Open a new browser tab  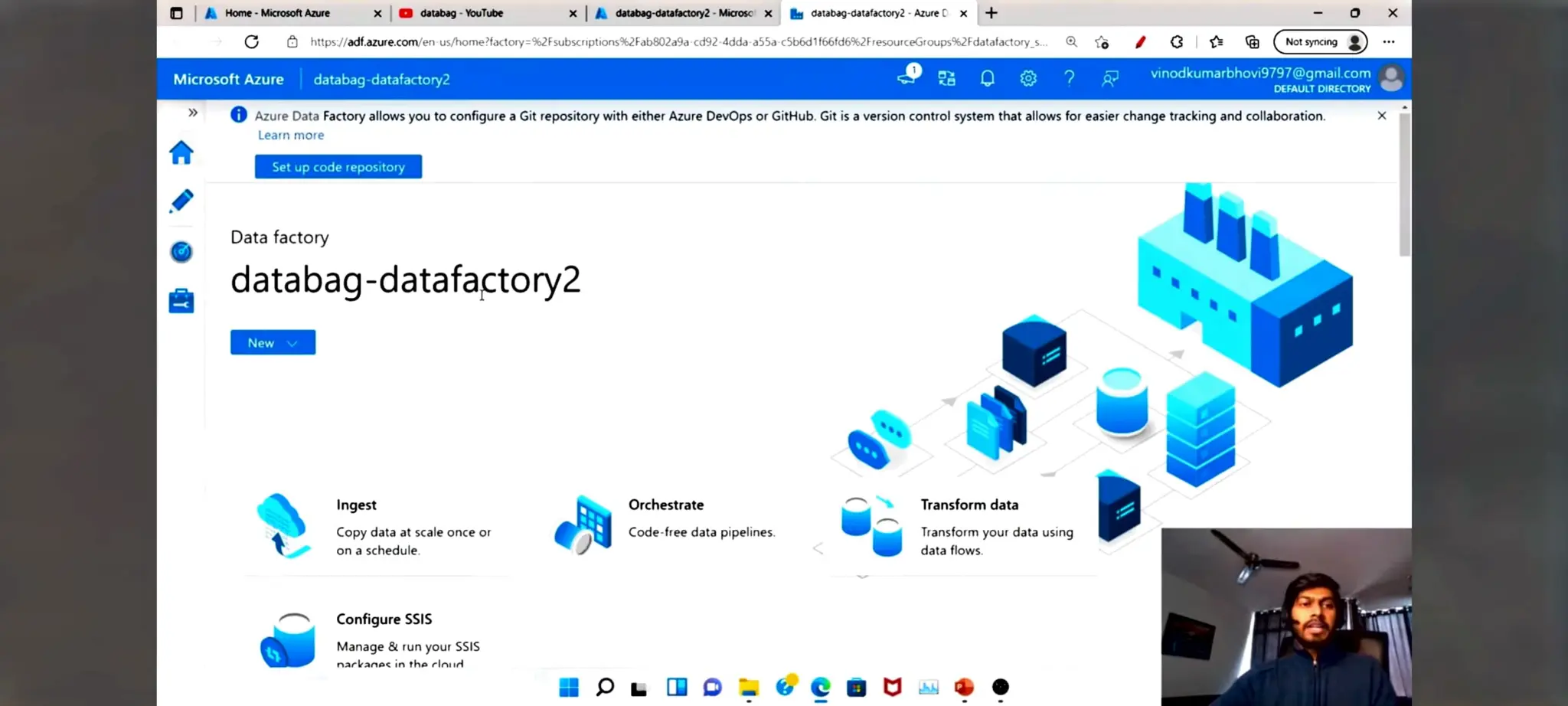tap(991, 13)
